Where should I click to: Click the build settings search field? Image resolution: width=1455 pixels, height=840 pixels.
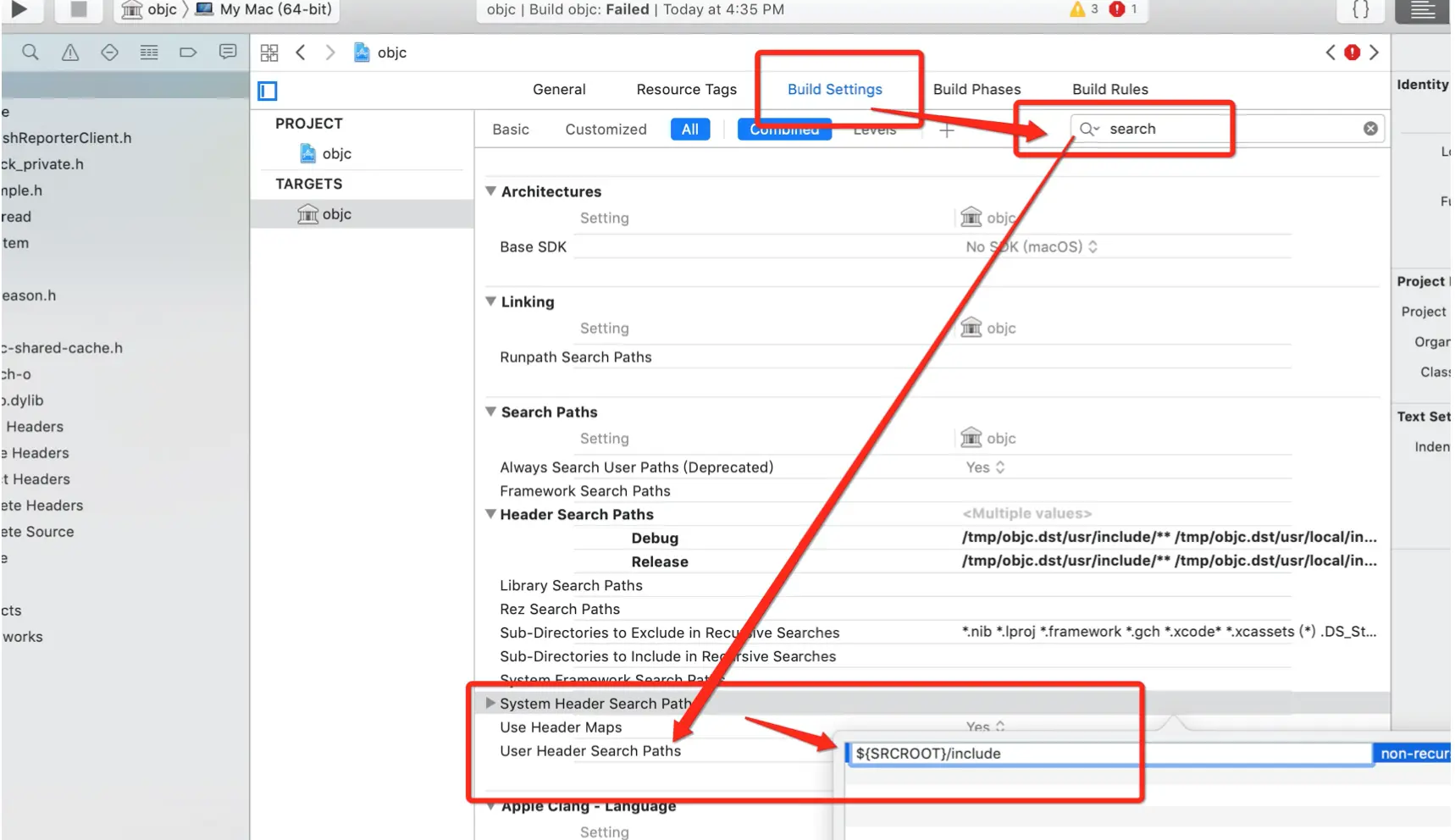click(1226, 129)
